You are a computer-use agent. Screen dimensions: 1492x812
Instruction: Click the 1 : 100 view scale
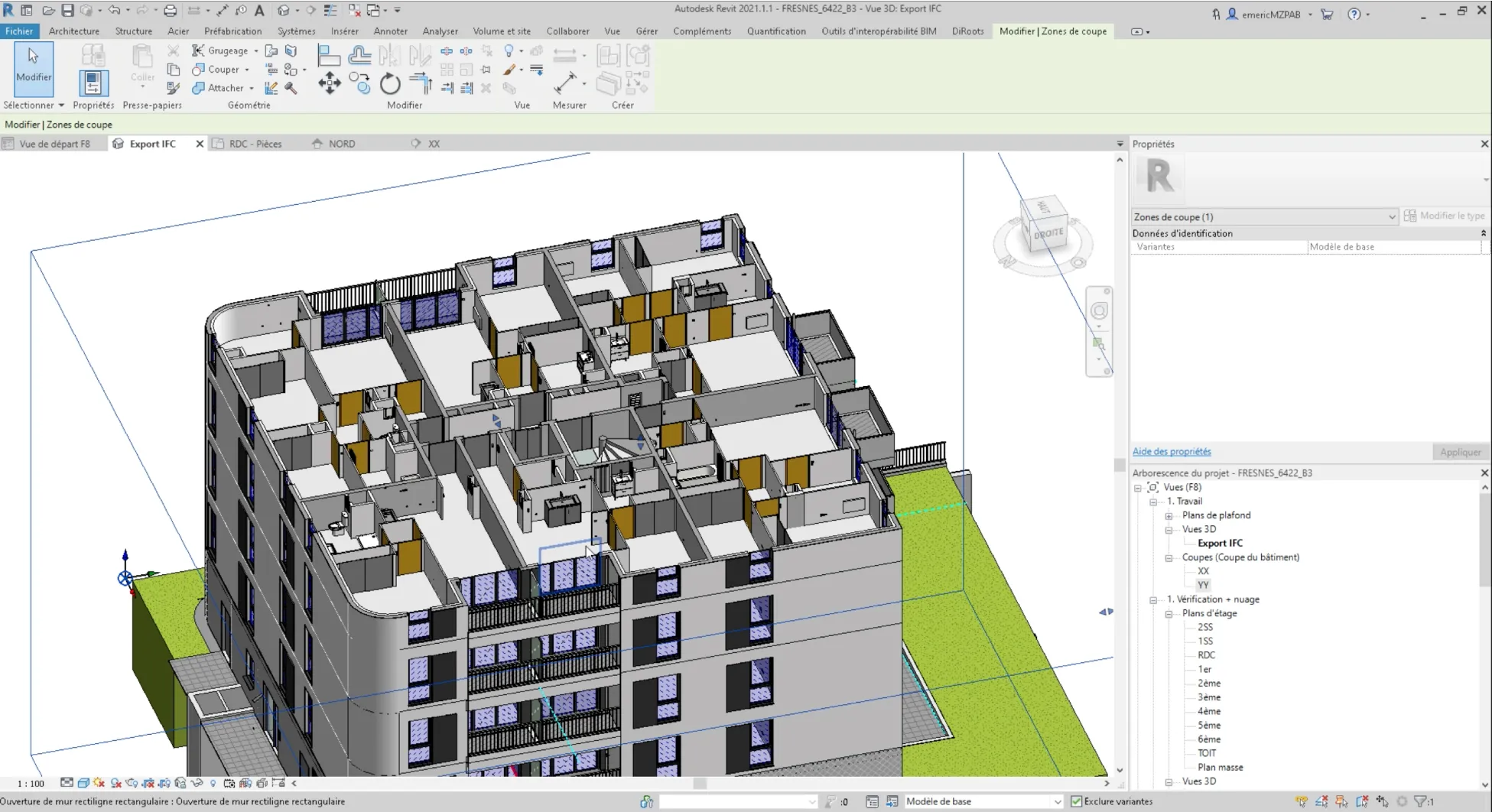(x=31, y=783)
